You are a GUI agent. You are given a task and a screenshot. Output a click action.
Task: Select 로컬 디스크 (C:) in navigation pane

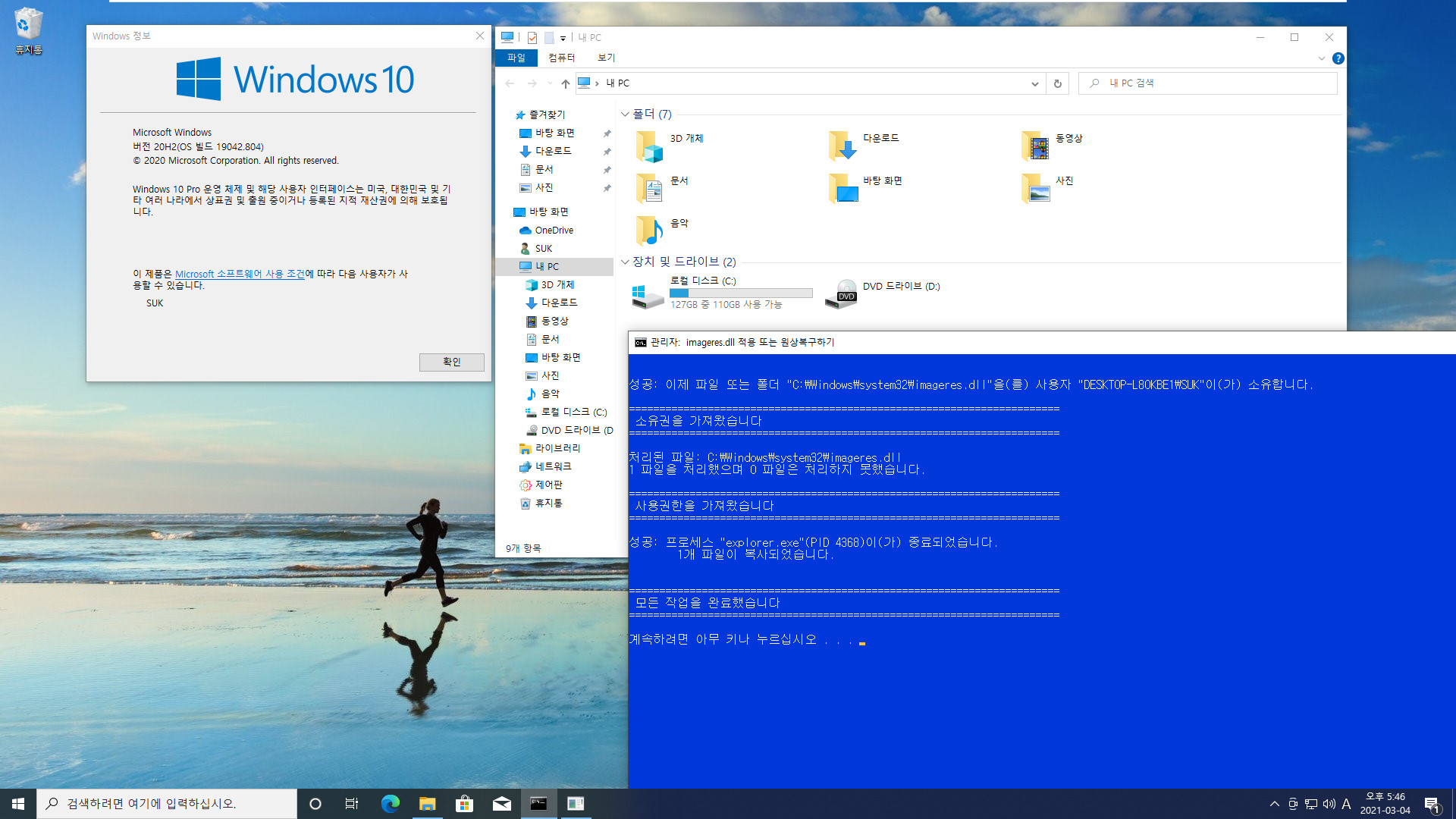(573, 412)
